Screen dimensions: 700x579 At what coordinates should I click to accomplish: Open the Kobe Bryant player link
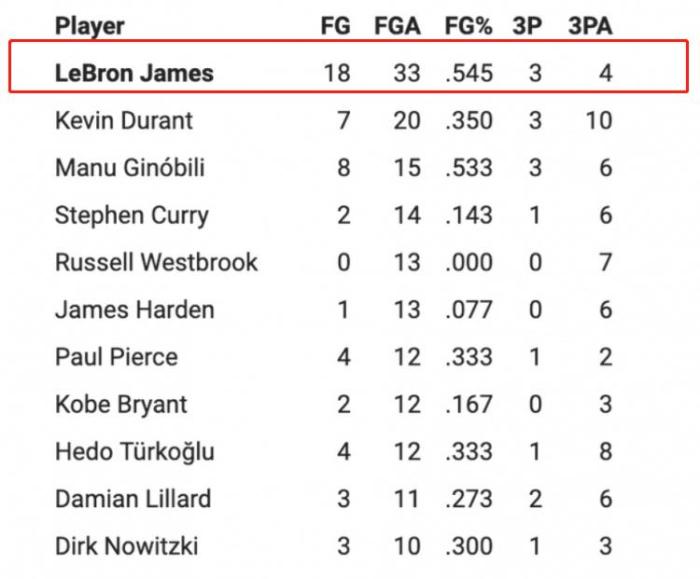click(121, 404)
